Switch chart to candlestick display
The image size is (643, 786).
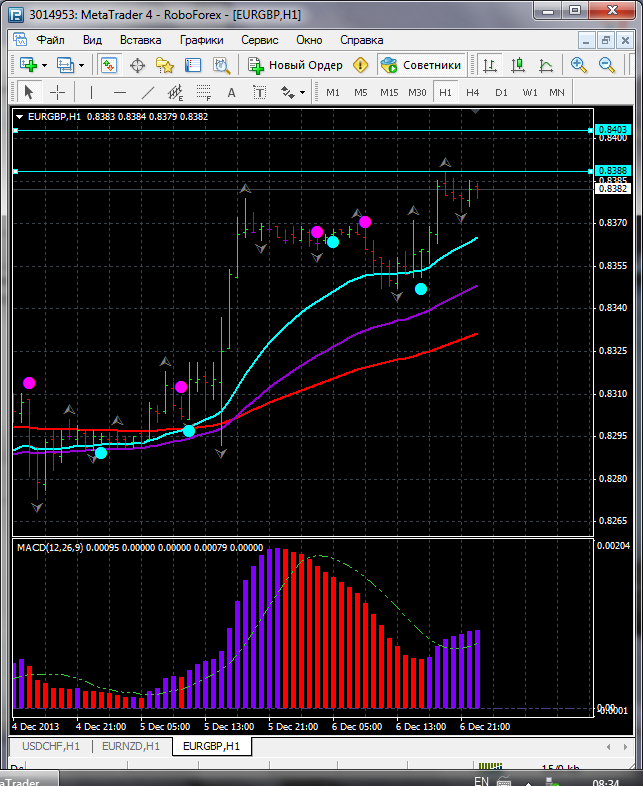coord(518,65)
